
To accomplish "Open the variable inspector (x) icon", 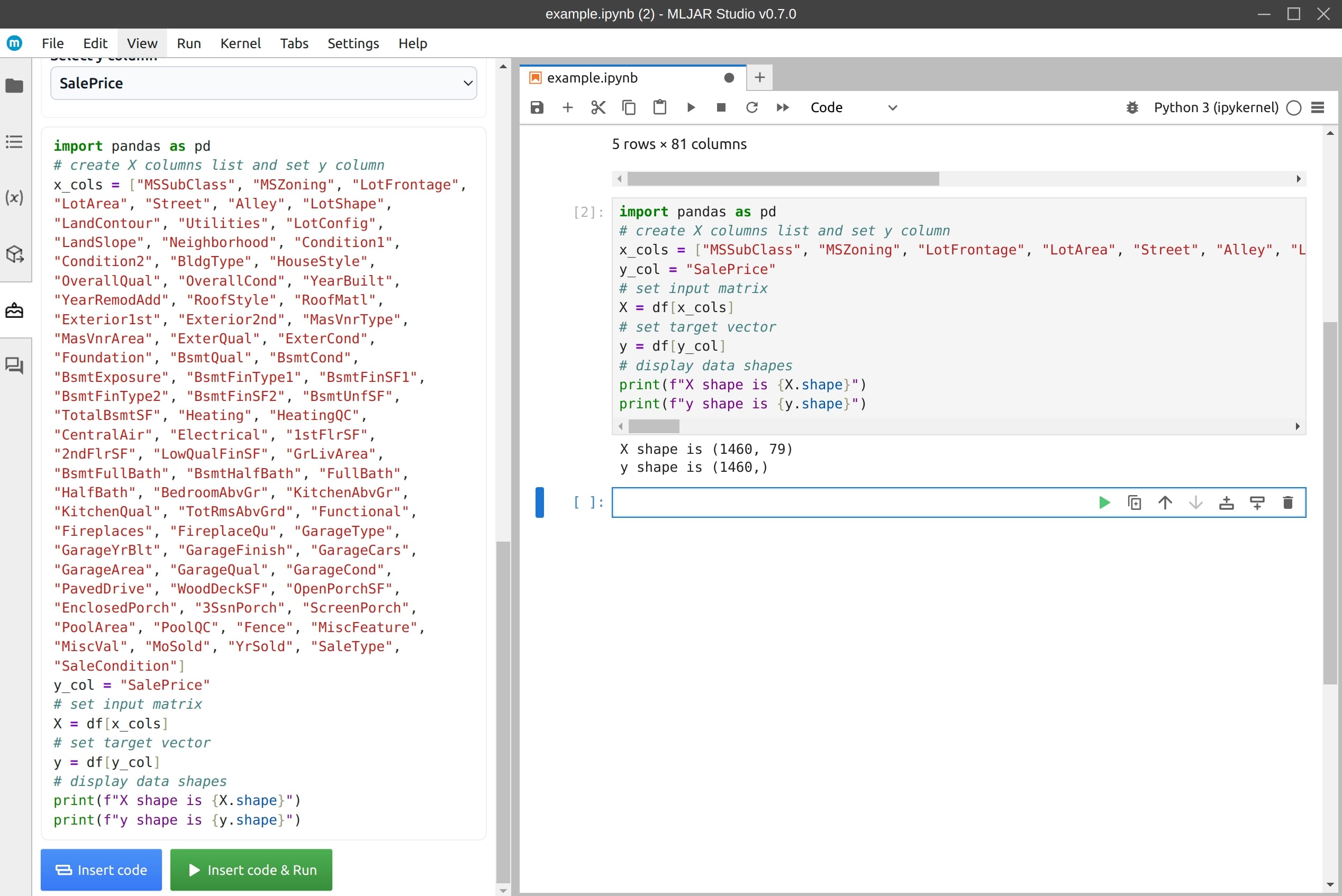I will click(14, 198).
